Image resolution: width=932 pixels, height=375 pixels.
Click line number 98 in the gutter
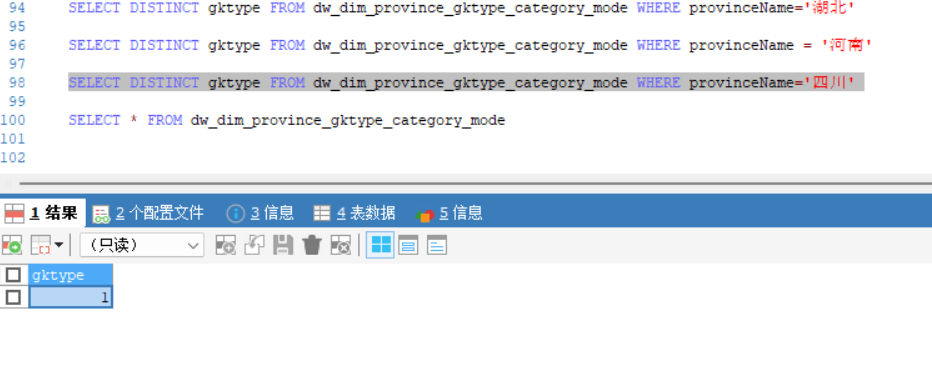[17, 83]
